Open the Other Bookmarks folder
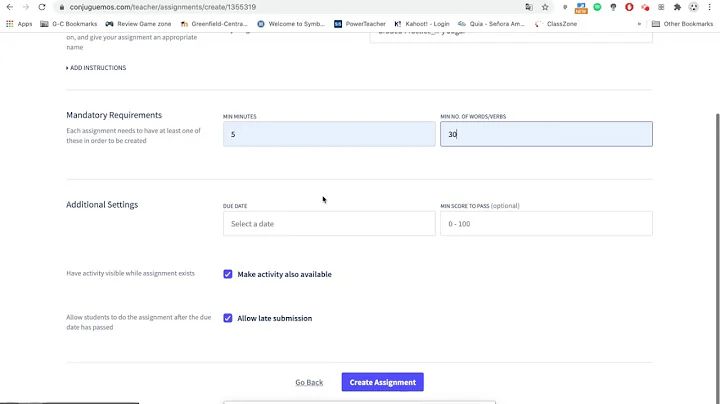Image resolution: width=720 pixels, height=404 pixels. pyautogui.click(x=682, y=23)
